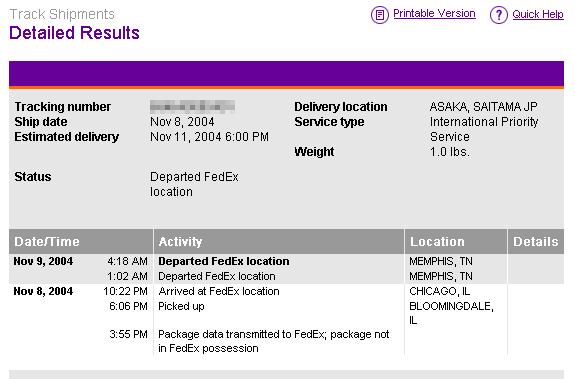
Task: Click the BLOOMINGDALE, IL location cell
Action: (x=451, y=313)
